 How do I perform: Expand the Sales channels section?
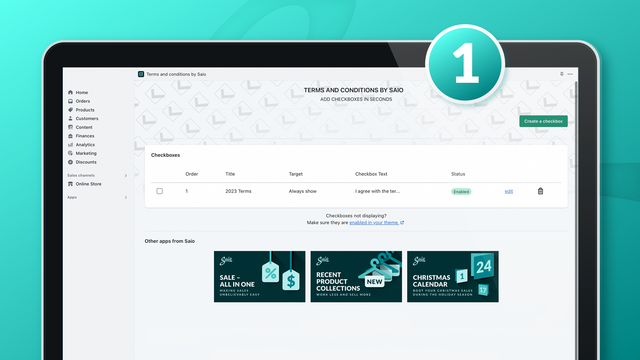(126, 176)
